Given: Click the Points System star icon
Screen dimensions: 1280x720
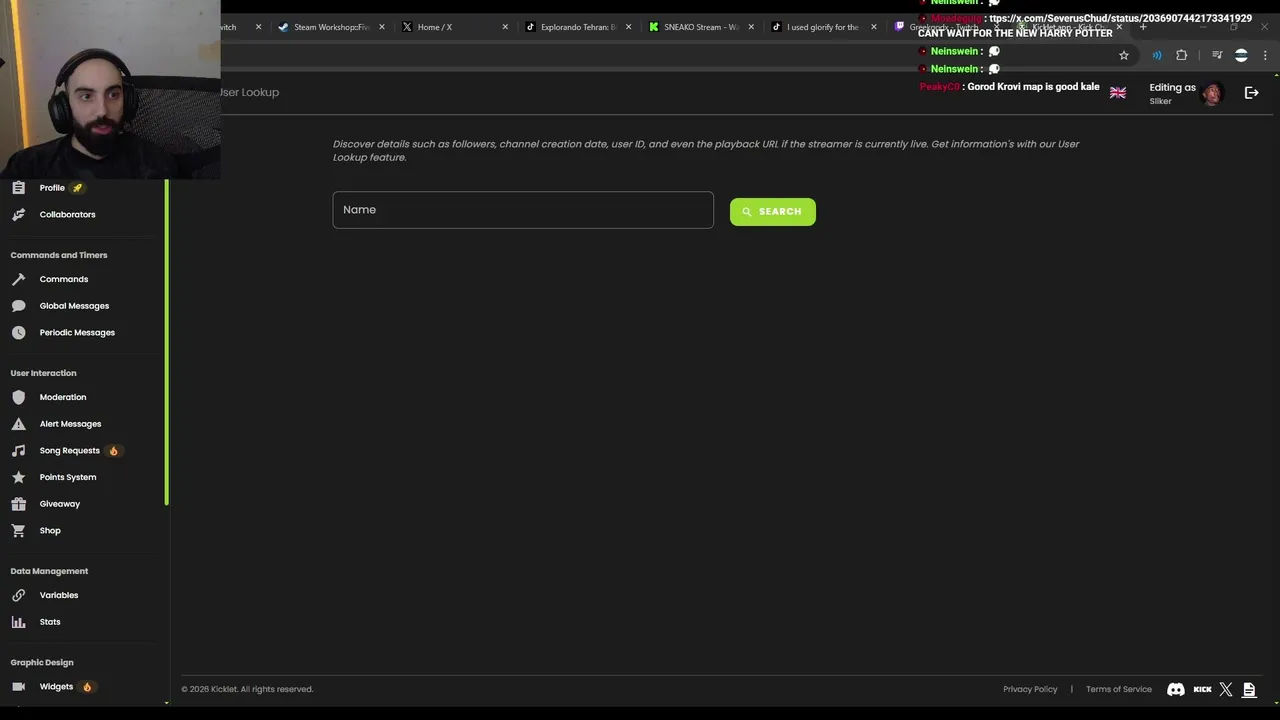Looking at the screenshot, I should tap(18, 477).
